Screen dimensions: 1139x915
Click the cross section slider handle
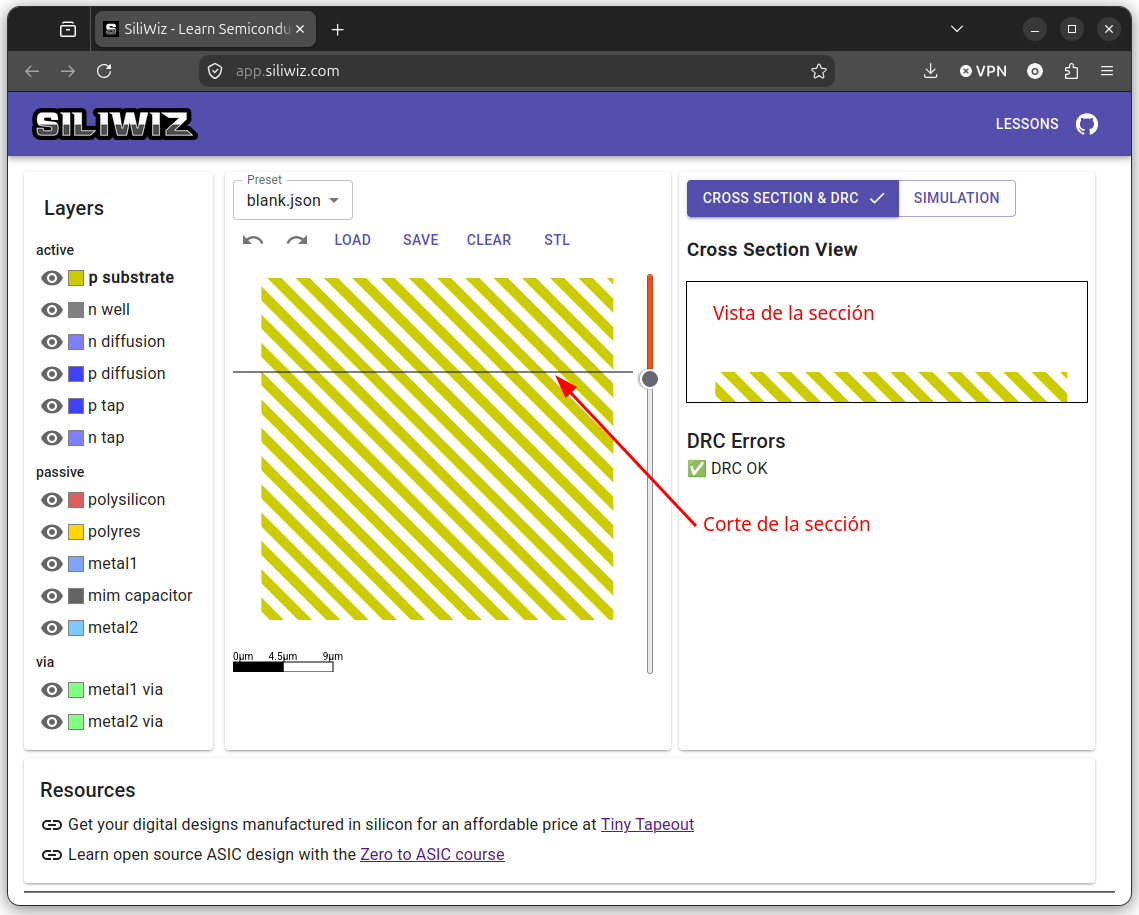point(649,379)
